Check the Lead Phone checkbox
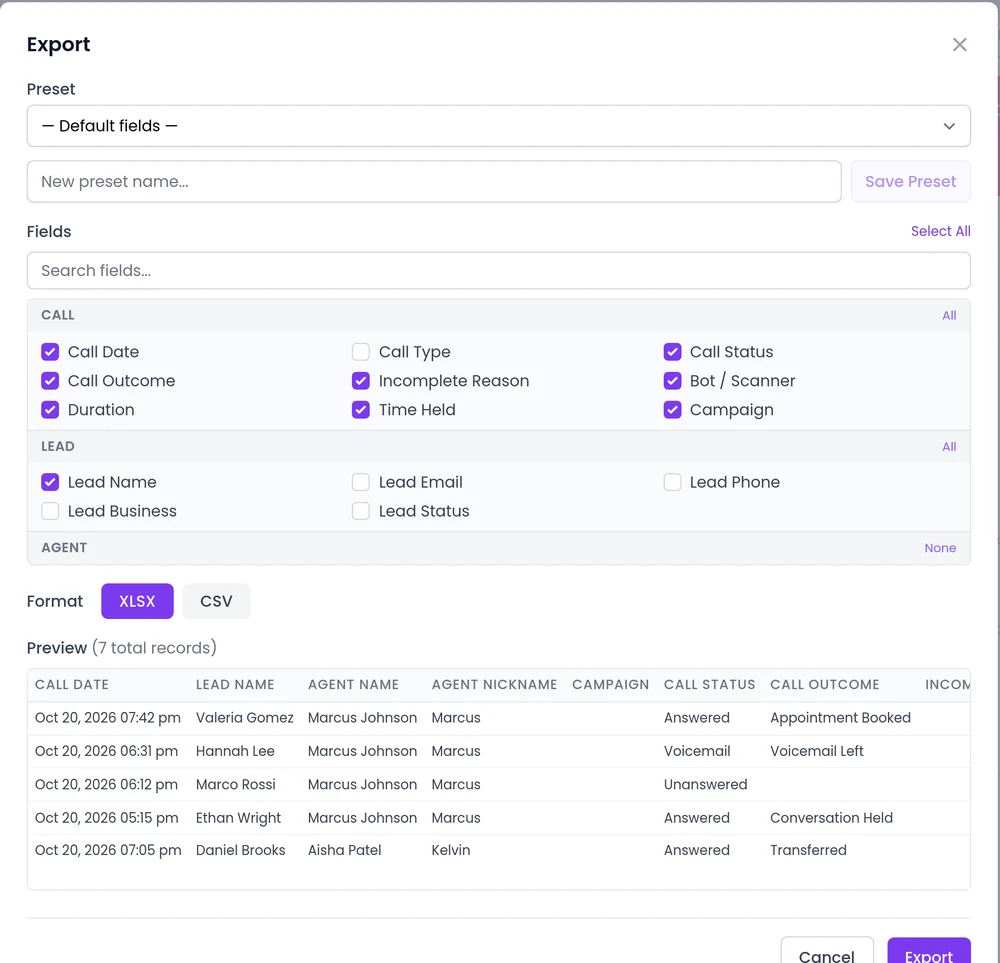This screenshot has height=963, width=1000. (x=672, y=482)
